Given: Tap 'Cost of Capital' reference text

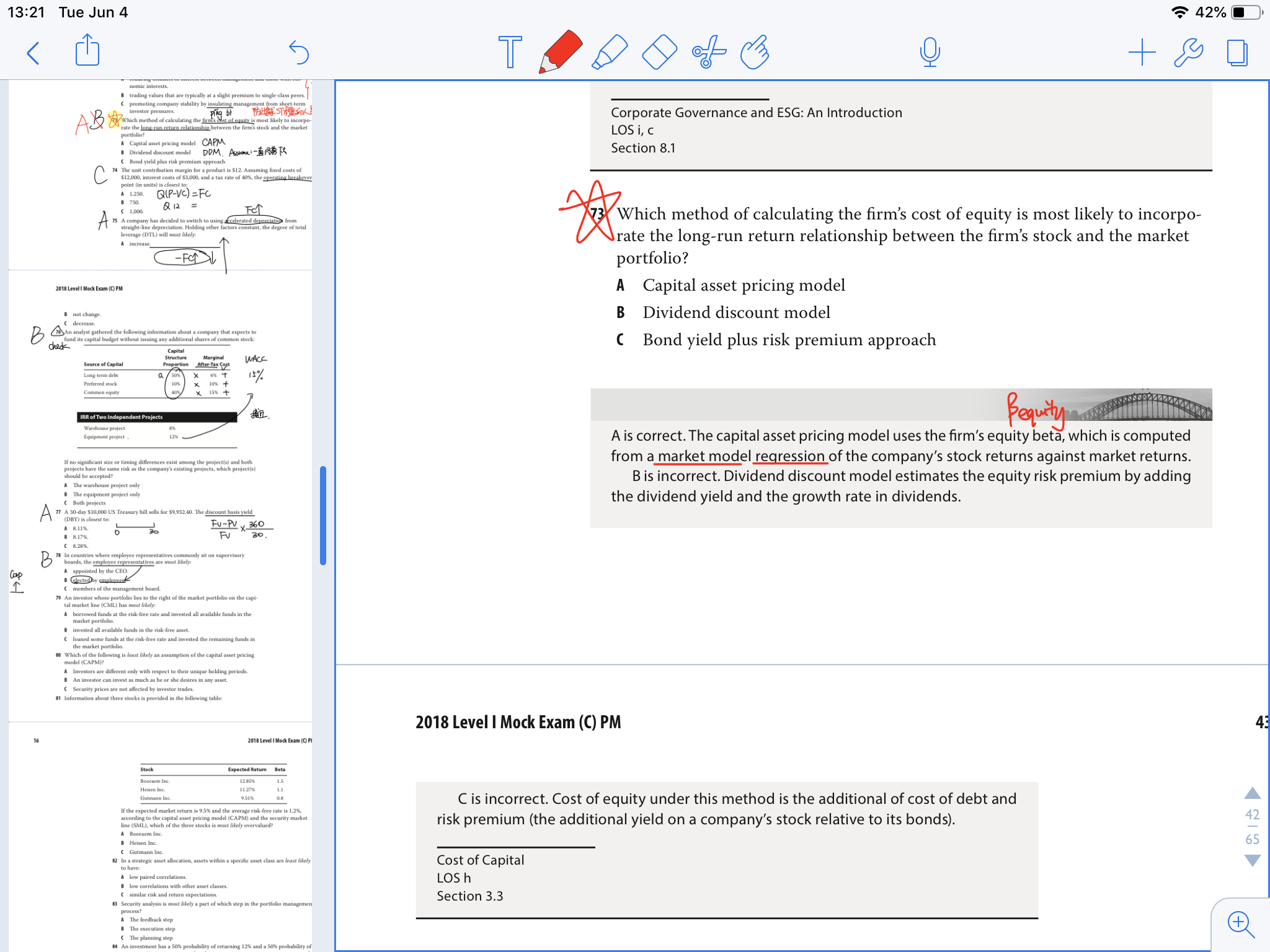Looking at the screenshot, I should click(x=480, y=860).
